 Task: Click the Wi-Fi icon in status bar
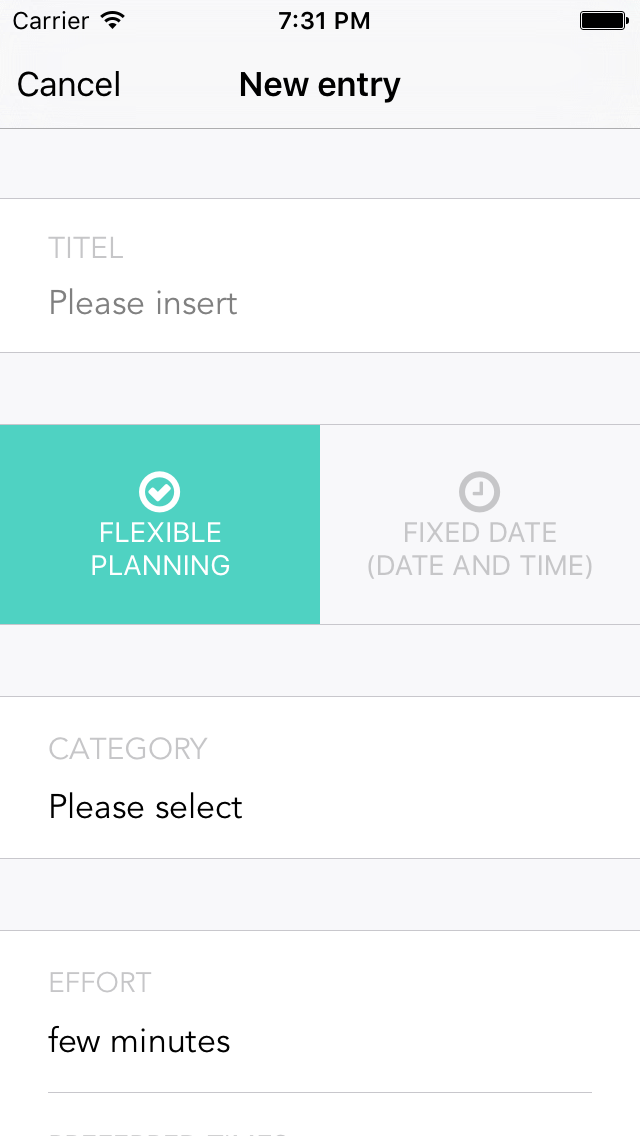[113, 20]
